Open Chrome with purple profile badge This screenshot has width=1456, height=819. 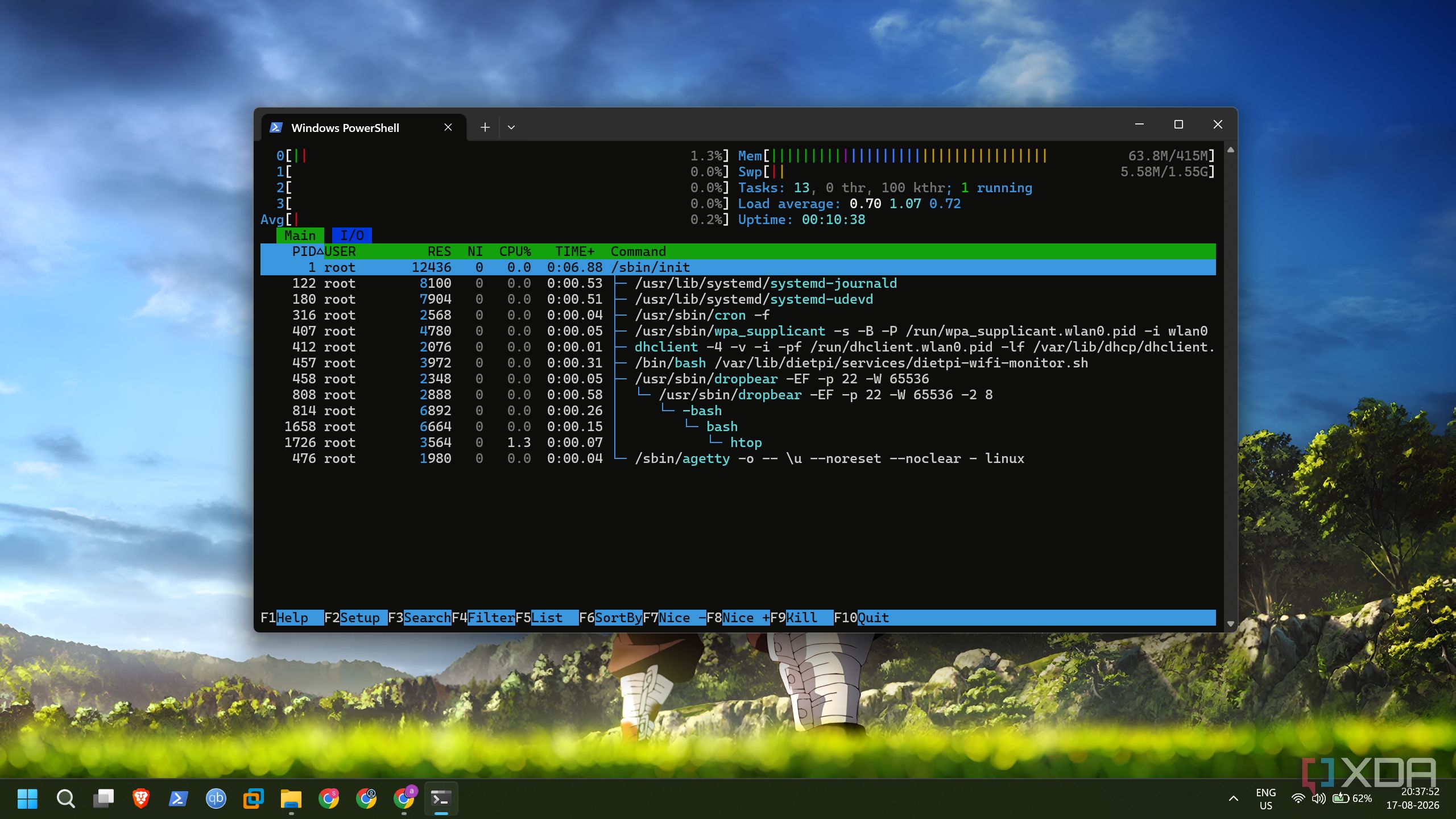(404, 799)
